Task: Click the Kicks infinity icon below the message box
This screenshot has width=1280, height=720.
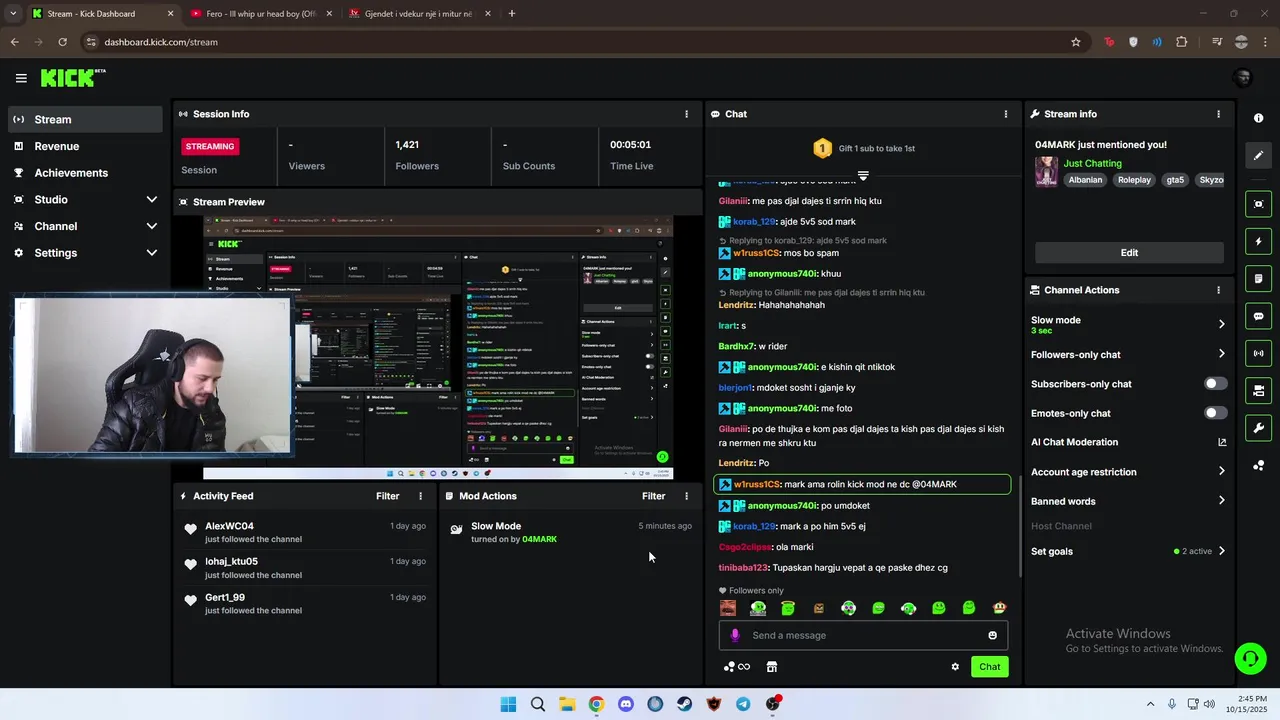Action: 737,667
